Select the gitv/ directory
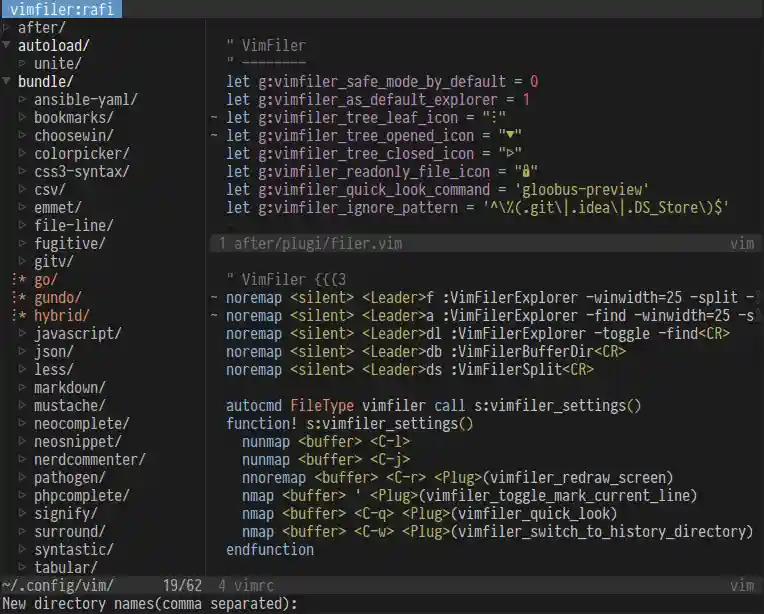Image resolution: width=764 pixels, height=614 pixels. 54,261
